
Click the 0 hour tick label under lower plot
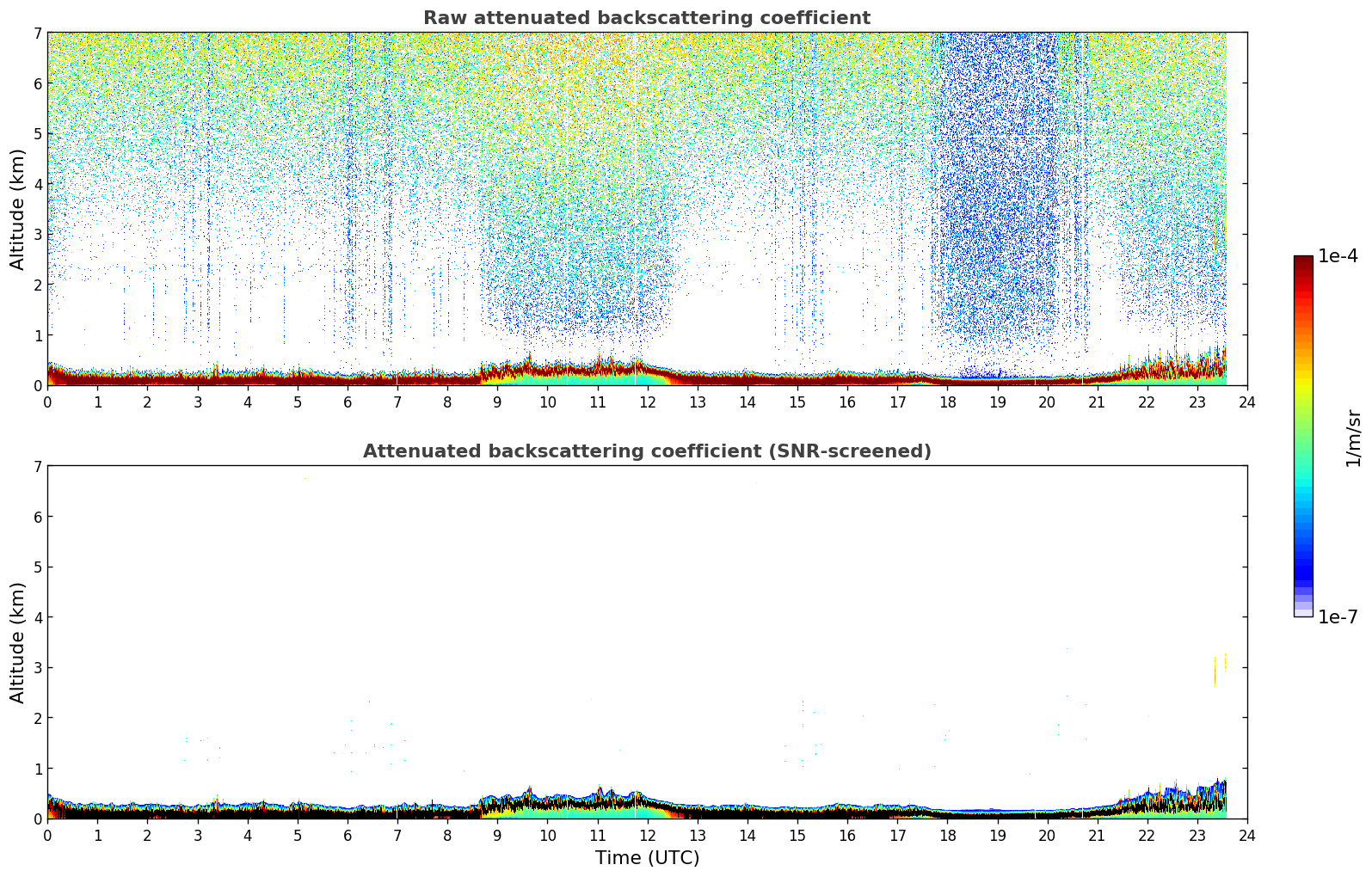[x=47, y=836]
